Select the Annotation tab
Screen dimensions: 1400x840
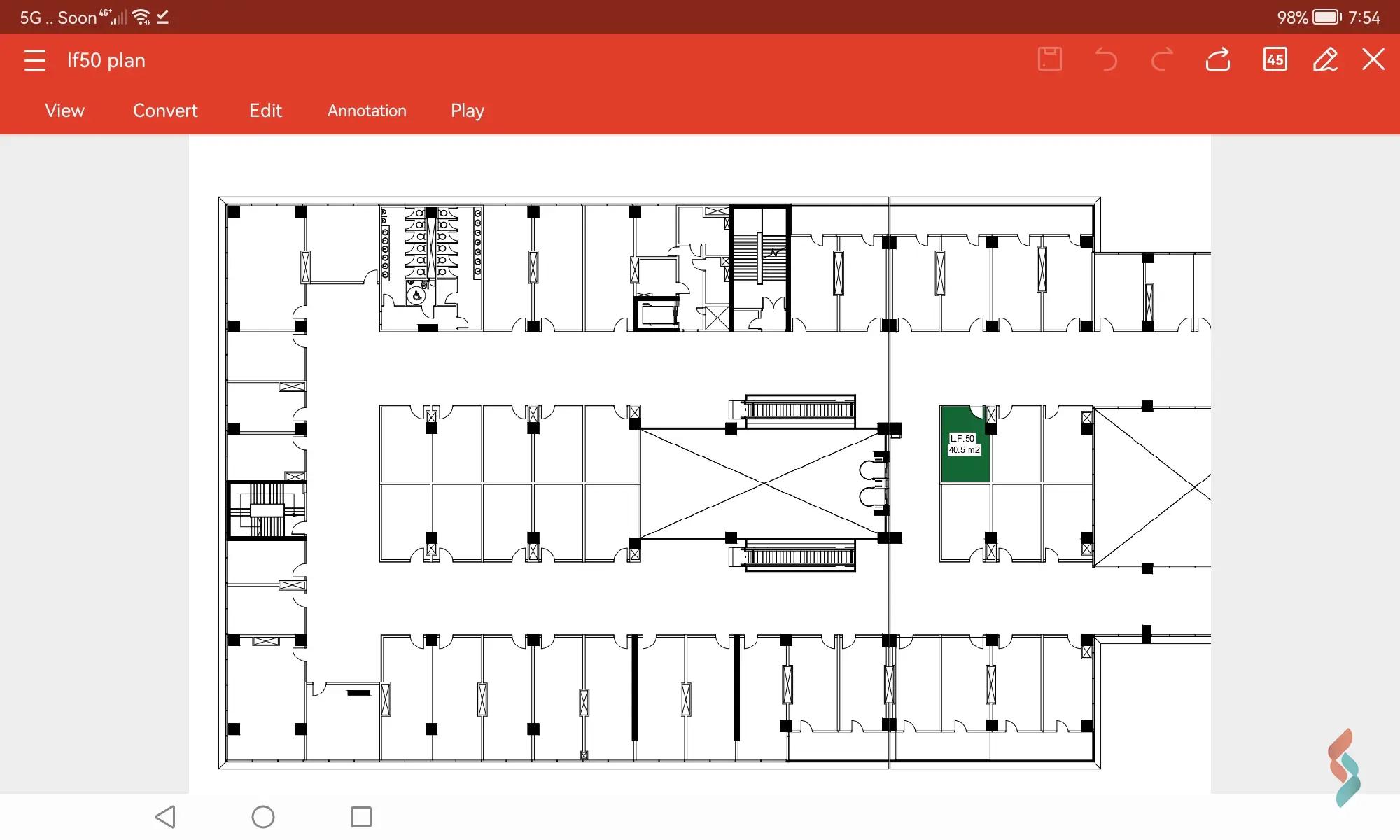[x=367, y=111]
